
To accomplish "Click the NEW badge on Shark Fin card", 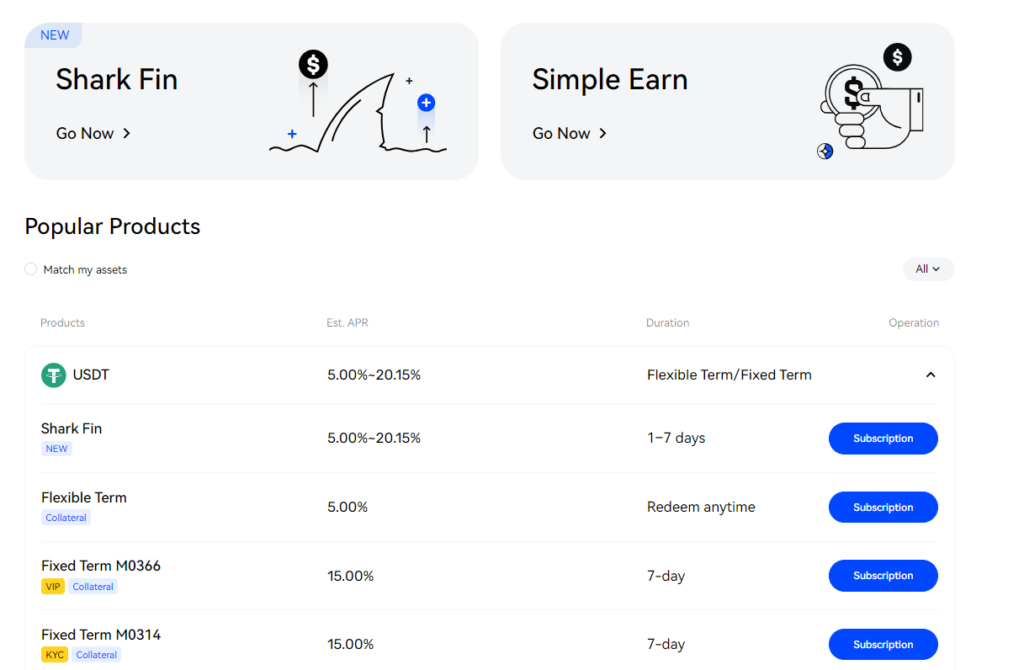I will pyautogui.click(x=55, y=35).
